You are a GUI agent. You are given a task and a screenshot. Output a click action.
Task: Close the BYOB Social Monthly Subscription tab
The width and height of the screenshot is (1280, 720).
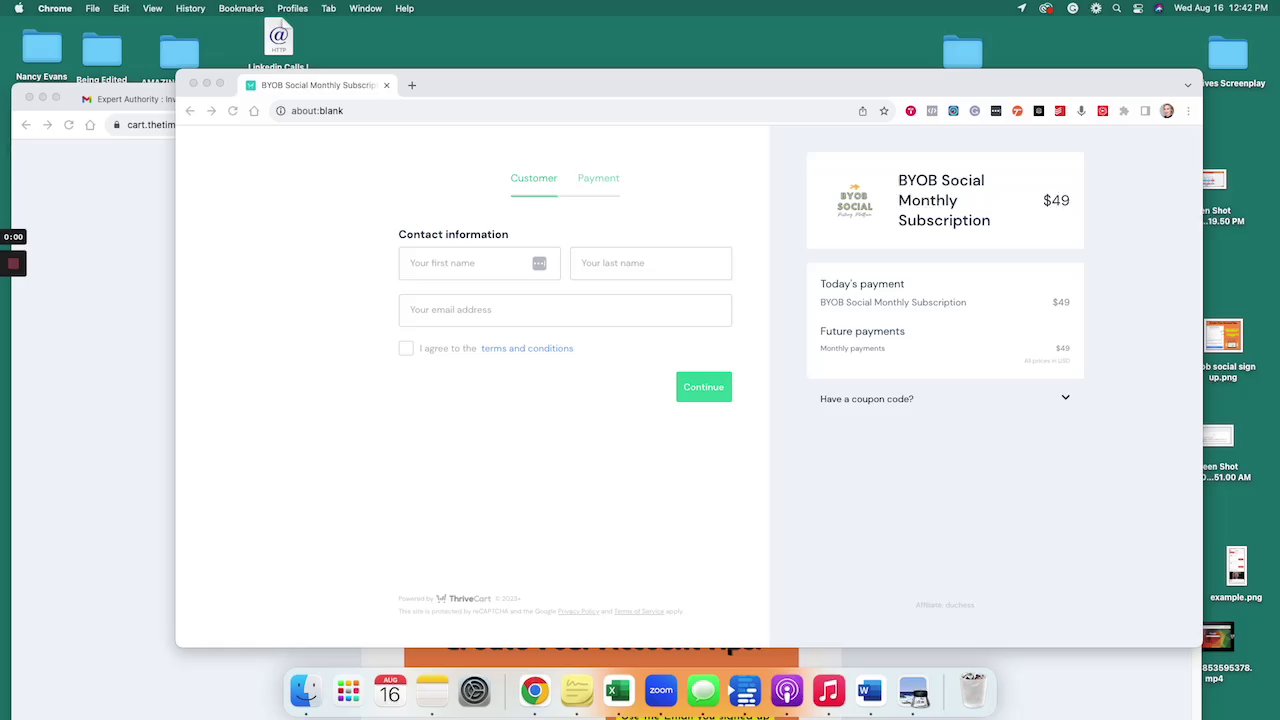click(386, 85)
